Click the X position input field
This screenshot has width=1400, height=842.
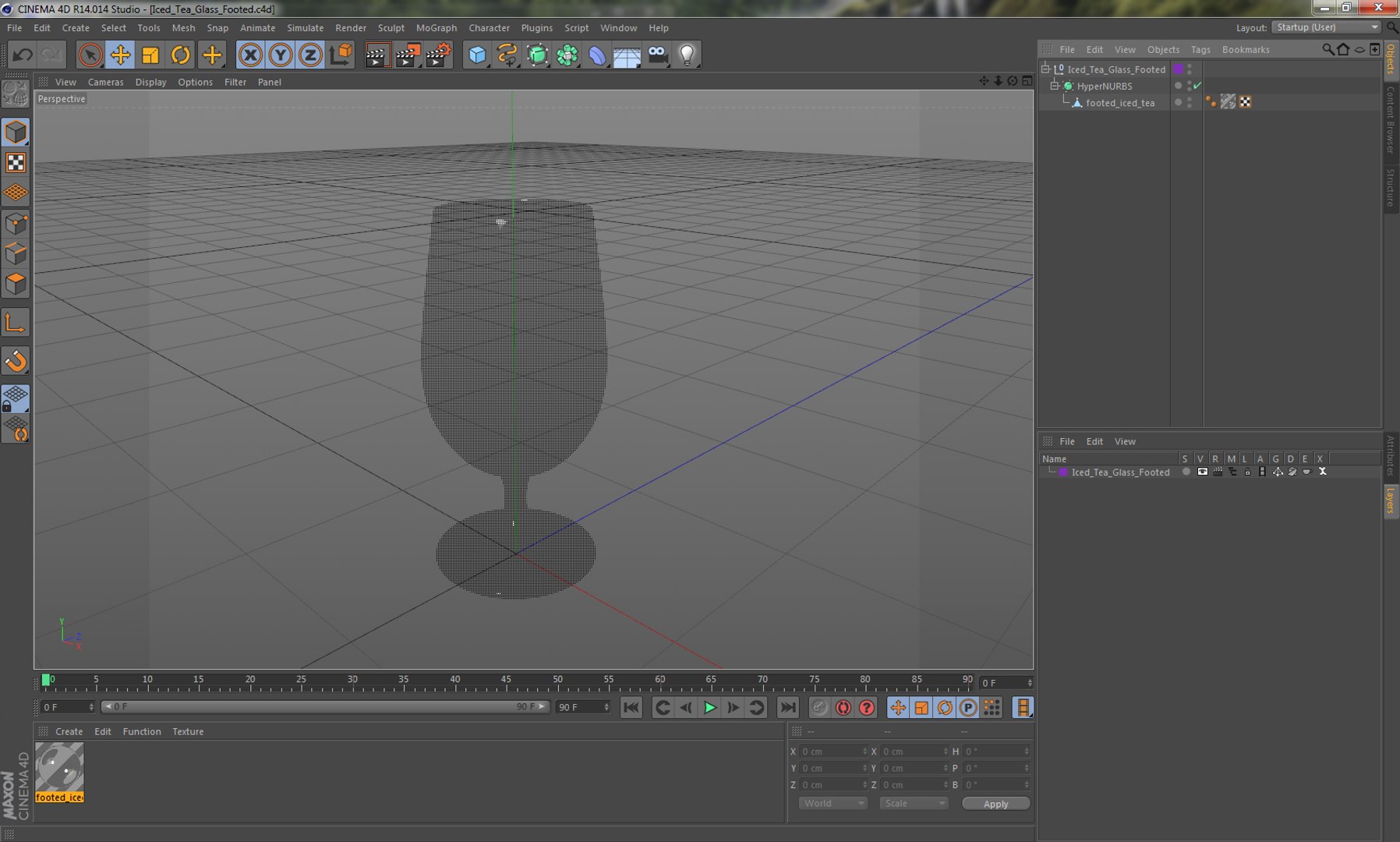pos(833,752)
